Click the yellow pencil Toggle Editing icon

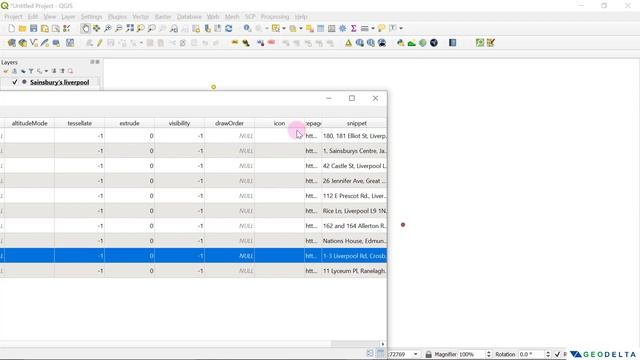(x=100, y=43)
